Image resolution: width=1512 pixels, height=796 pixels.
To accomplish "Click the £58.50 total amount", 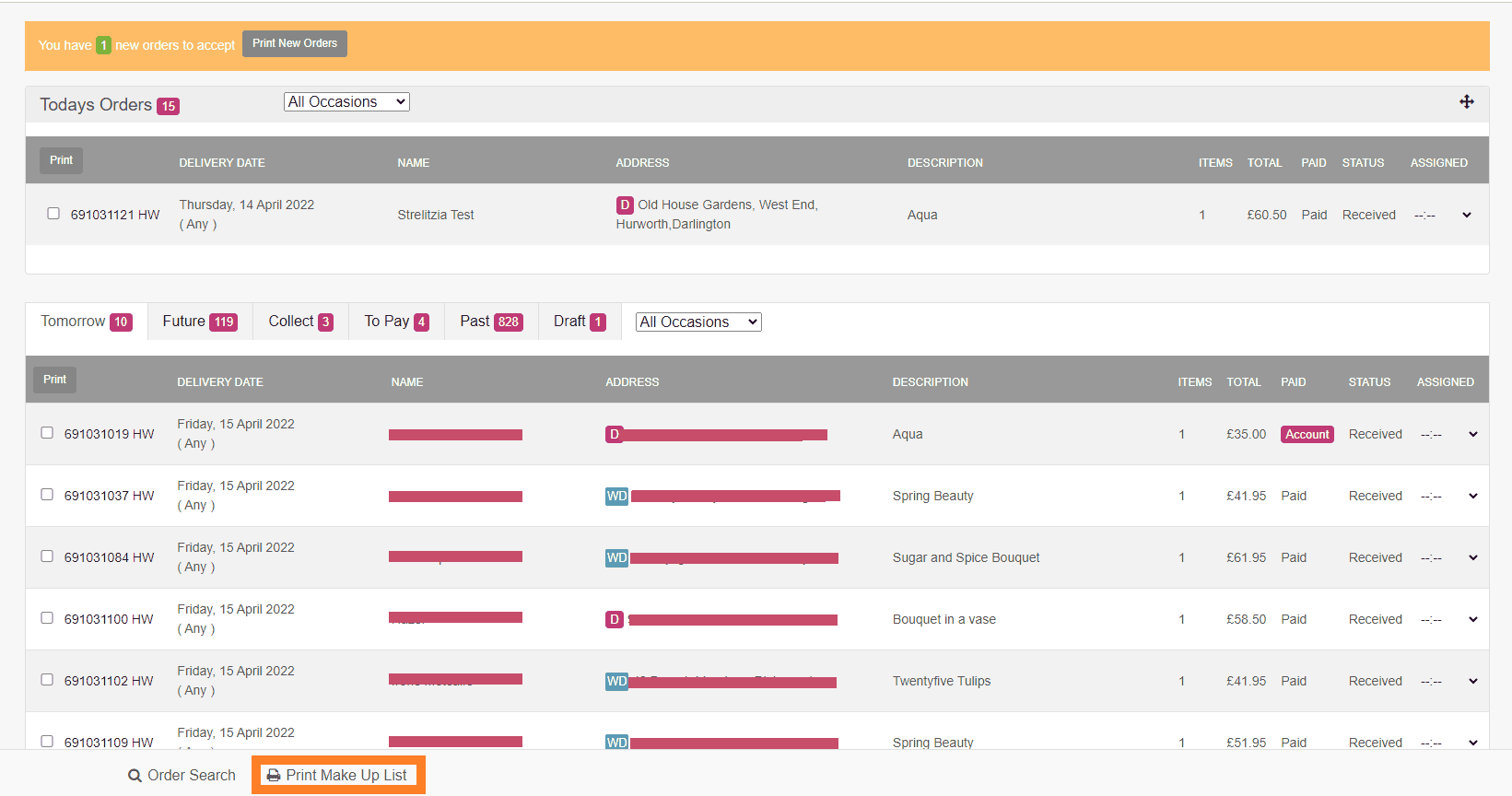I will (x=1246, y=619).
